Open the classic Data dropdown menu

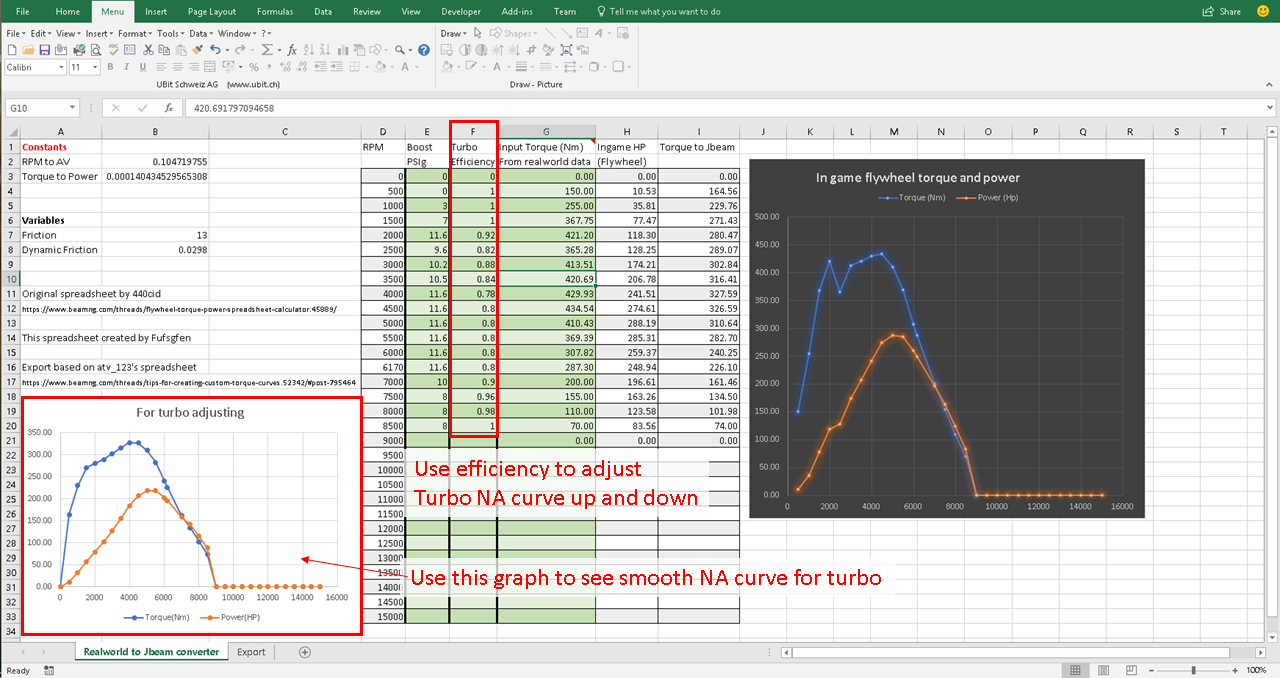[201, 33]
